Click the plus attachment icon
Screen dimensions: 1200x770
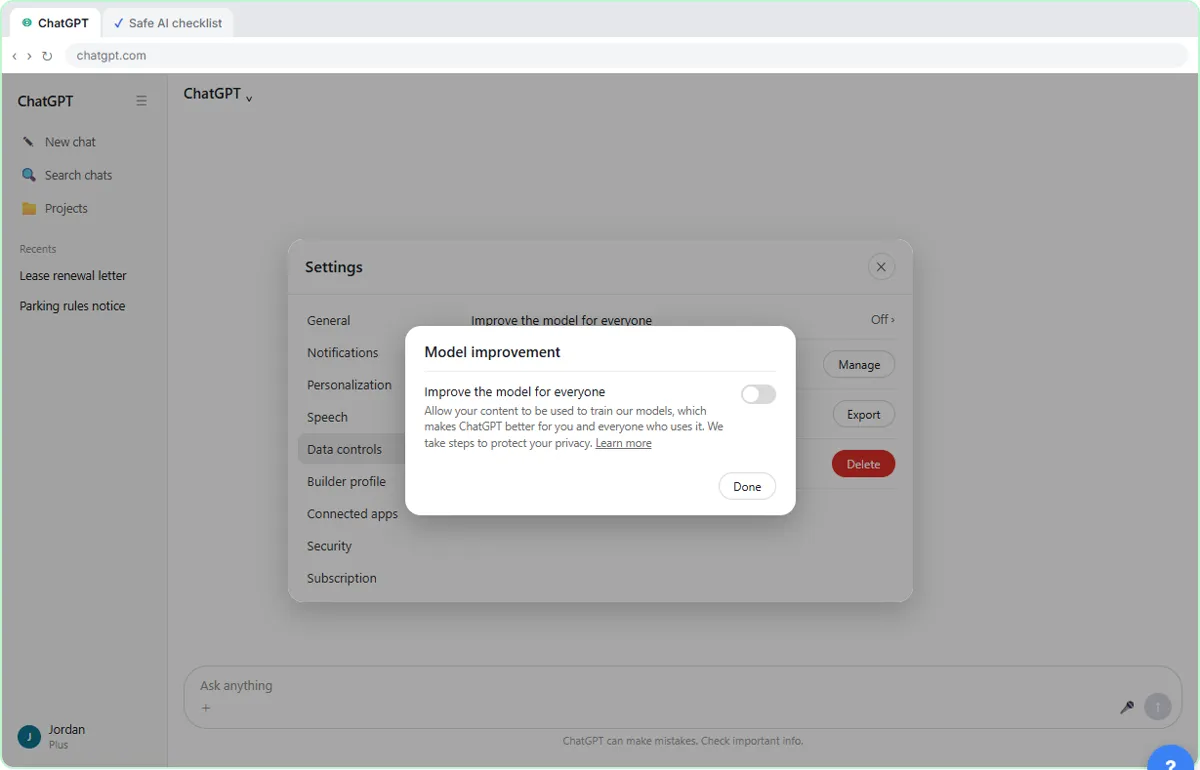point(206,708)
